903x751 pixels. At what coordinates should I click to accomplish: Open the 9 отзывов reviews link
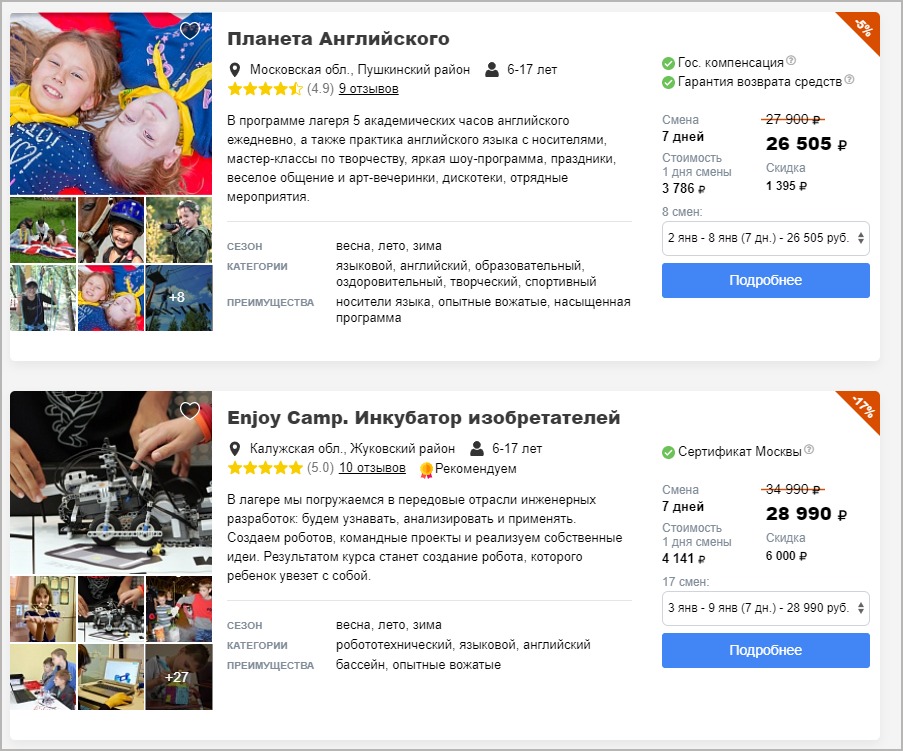click(369, 89)
